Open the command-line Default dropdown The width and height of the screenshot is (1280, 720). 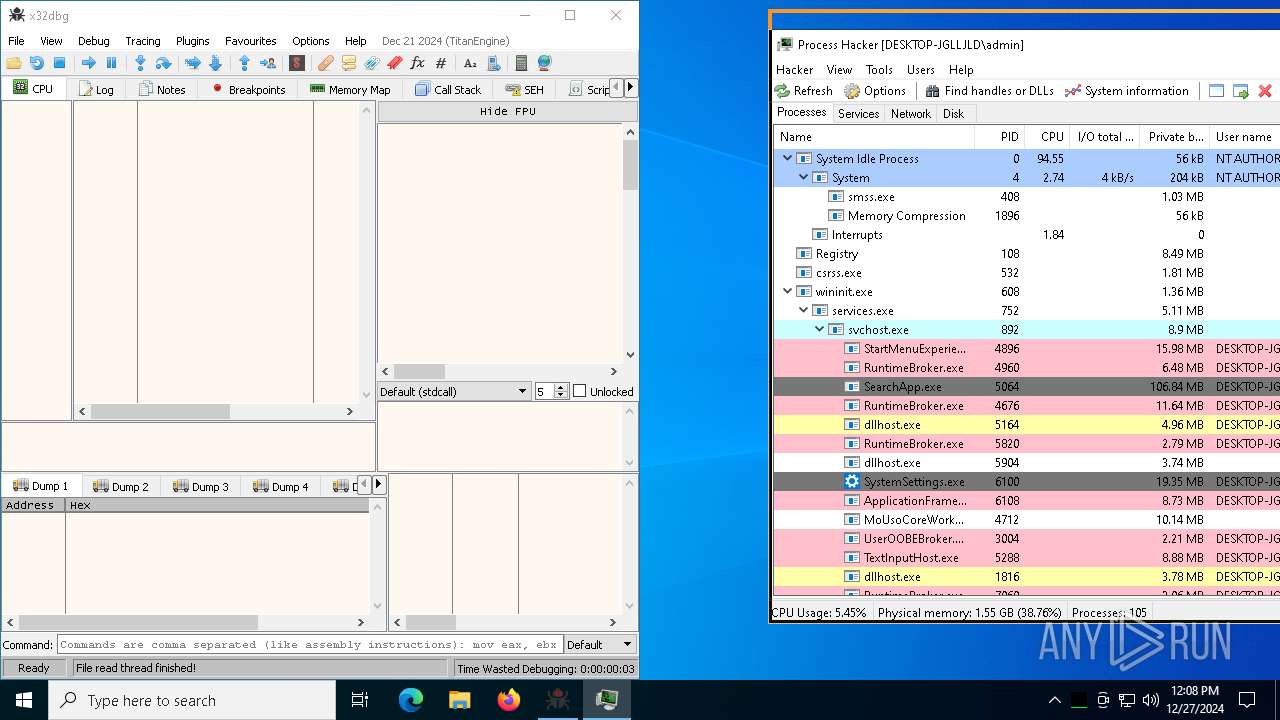[x=600, y=645]
